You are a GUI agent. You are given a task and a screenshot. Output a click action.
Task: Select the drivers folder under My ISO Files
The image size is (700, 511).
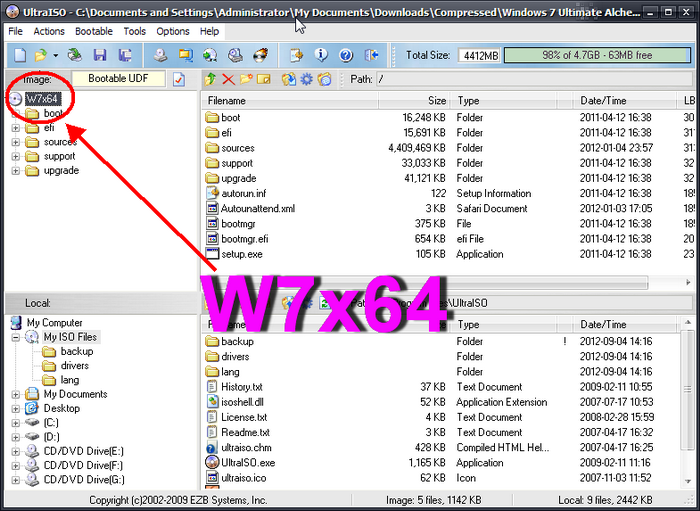(x=75, y=366)
